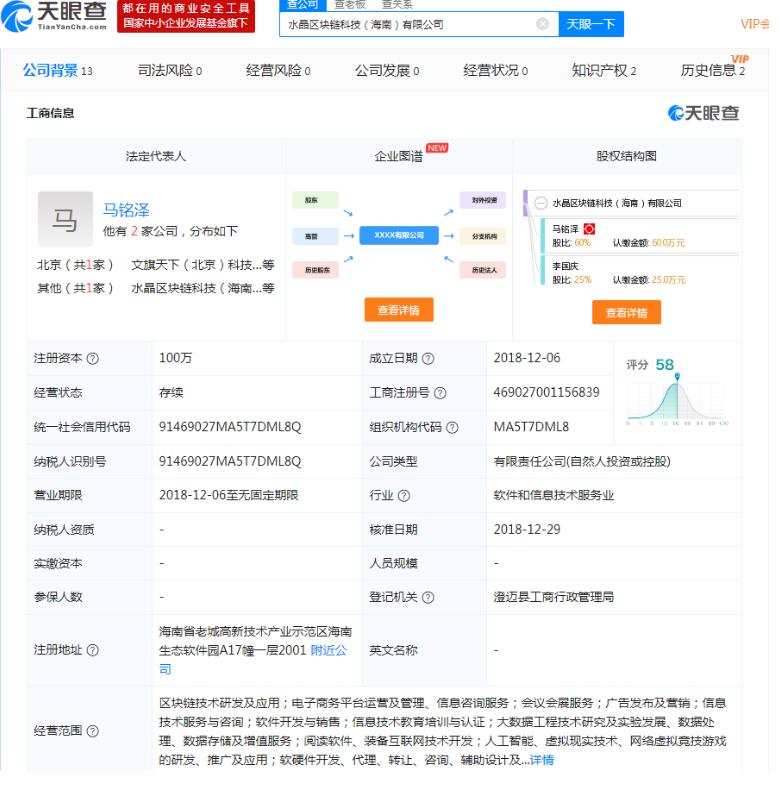Click help icon beside 注册地址
This screenshot has height=789, width=780.
coord(93,651)
